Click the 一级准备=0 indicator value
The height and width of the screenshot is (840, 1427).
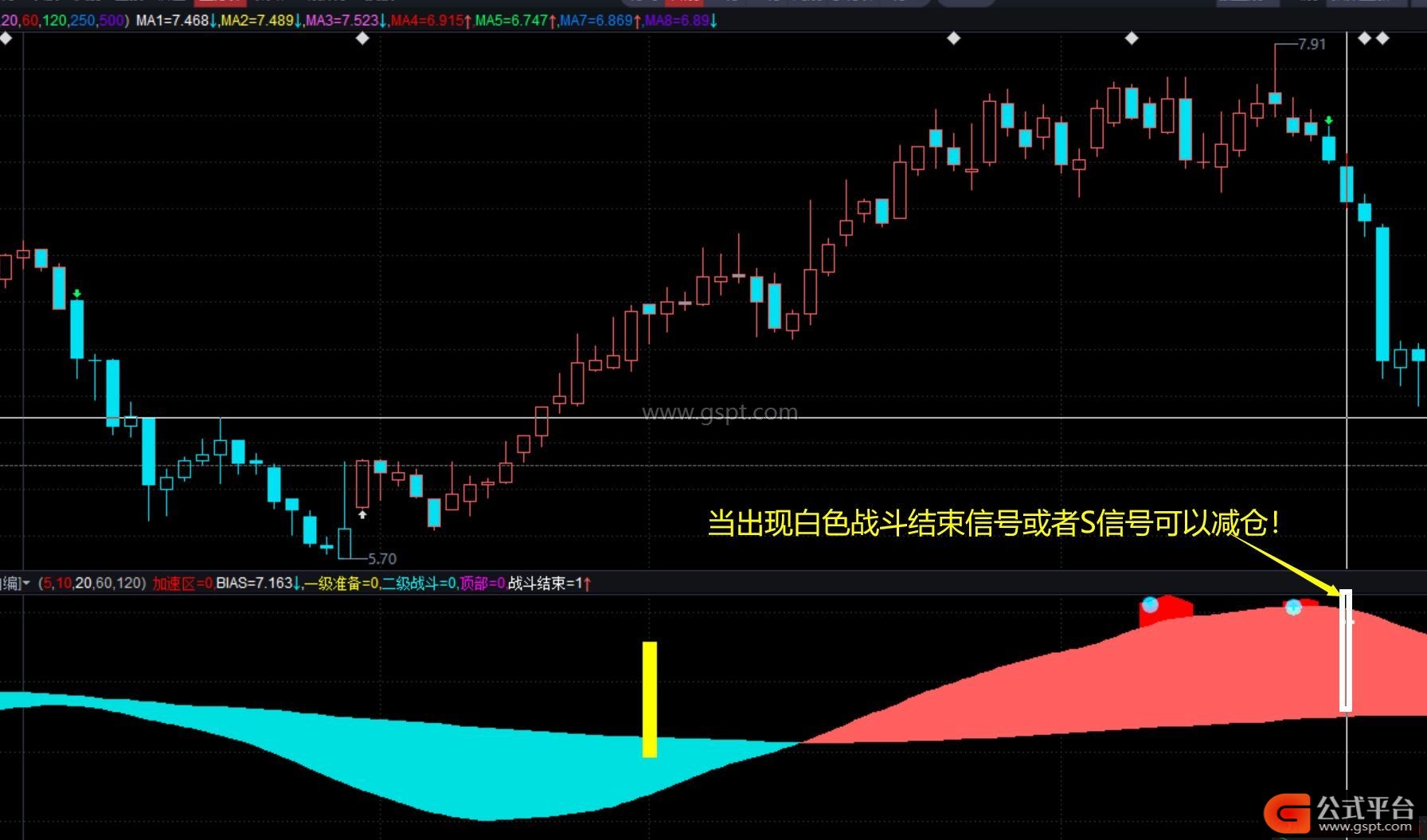pyautogui.click(x=342, y=584)
